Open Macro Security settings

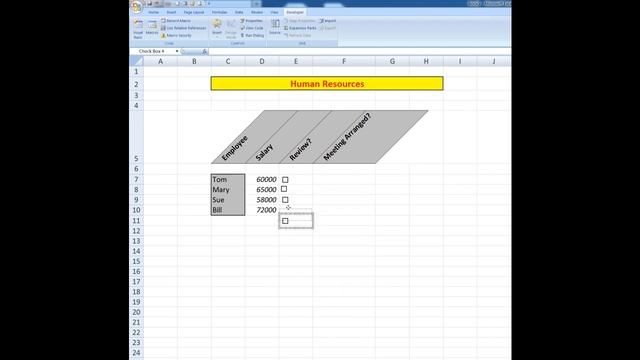[176, 36]
